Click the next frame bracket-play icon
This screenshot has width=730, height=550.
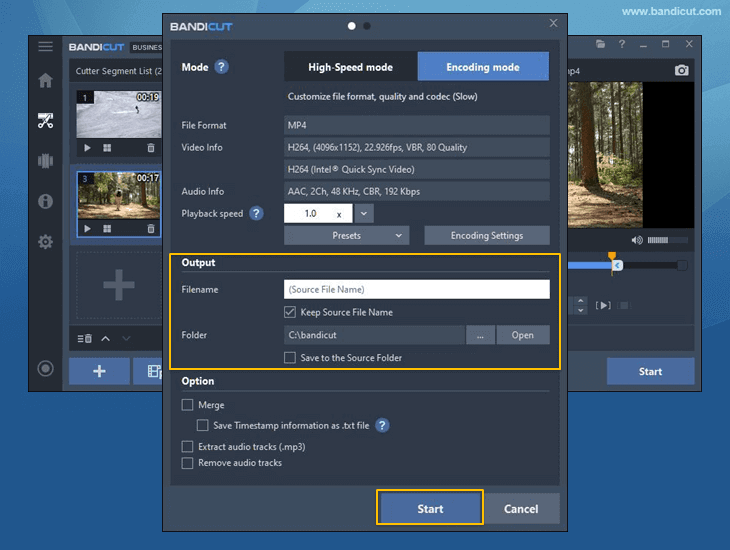pos(603,306)
